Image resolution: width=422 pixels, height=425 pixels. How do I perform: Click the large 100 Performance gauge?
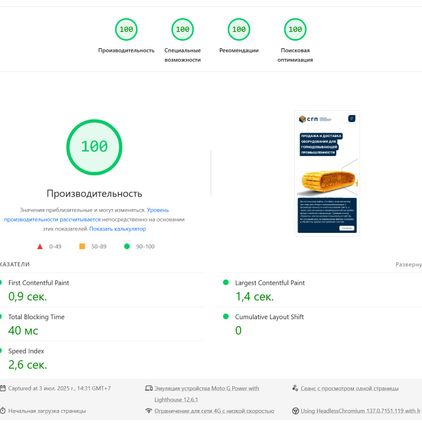tap(94, 147)
